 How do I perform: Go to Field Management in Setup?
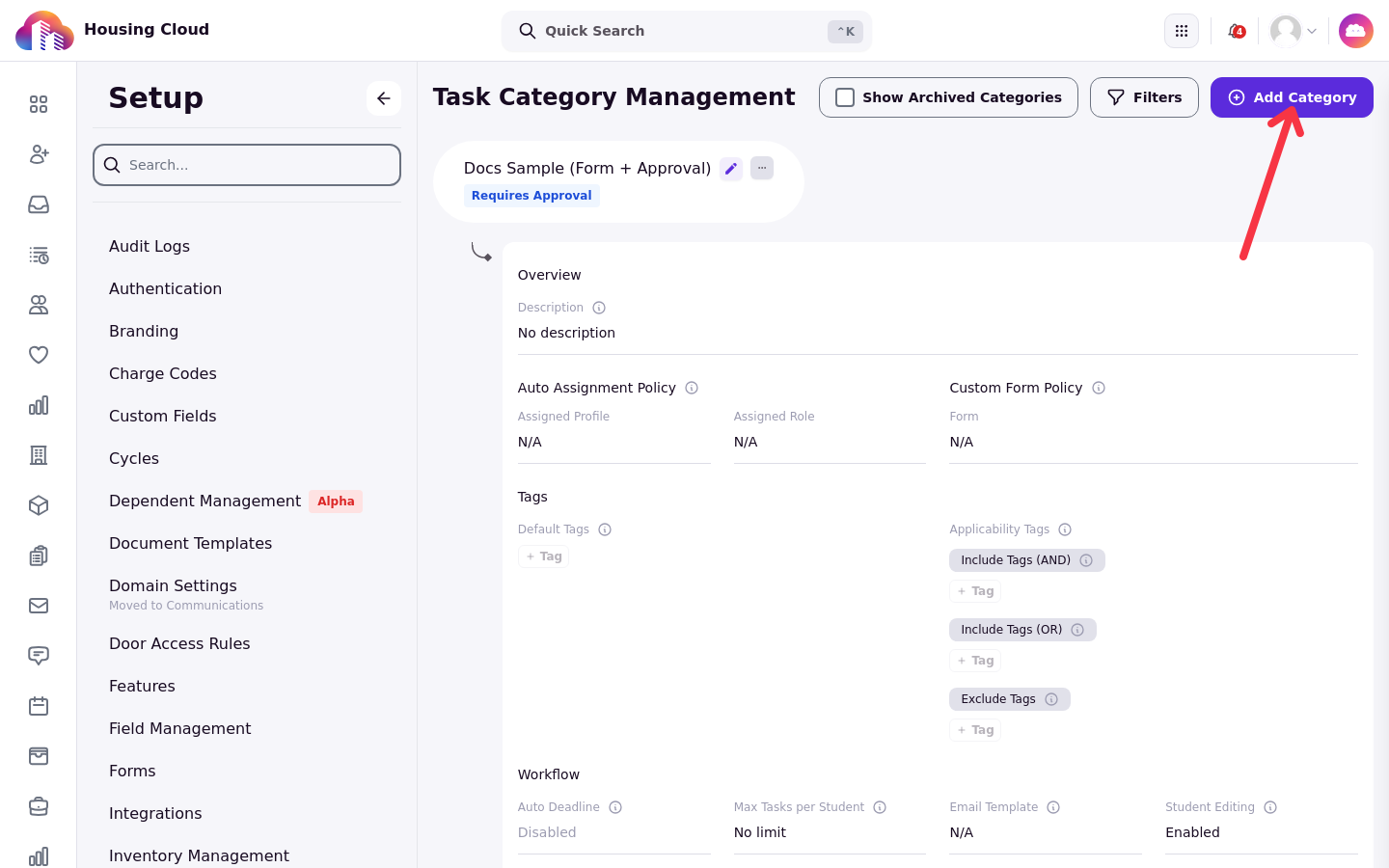(x=180, y=728)
